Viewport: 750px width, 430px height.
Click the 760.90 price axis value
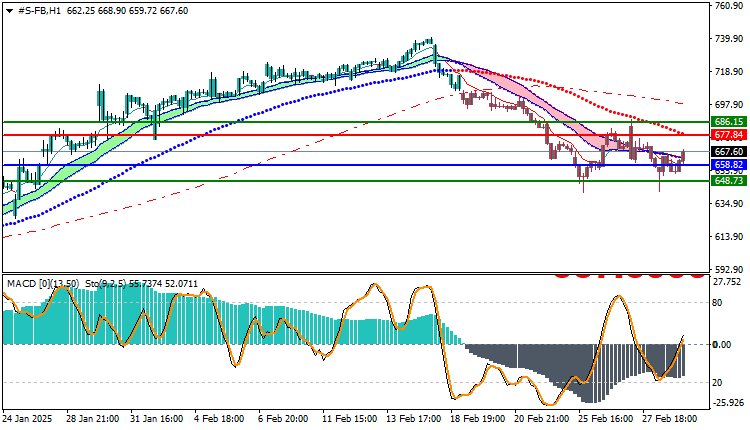(728, 6)
